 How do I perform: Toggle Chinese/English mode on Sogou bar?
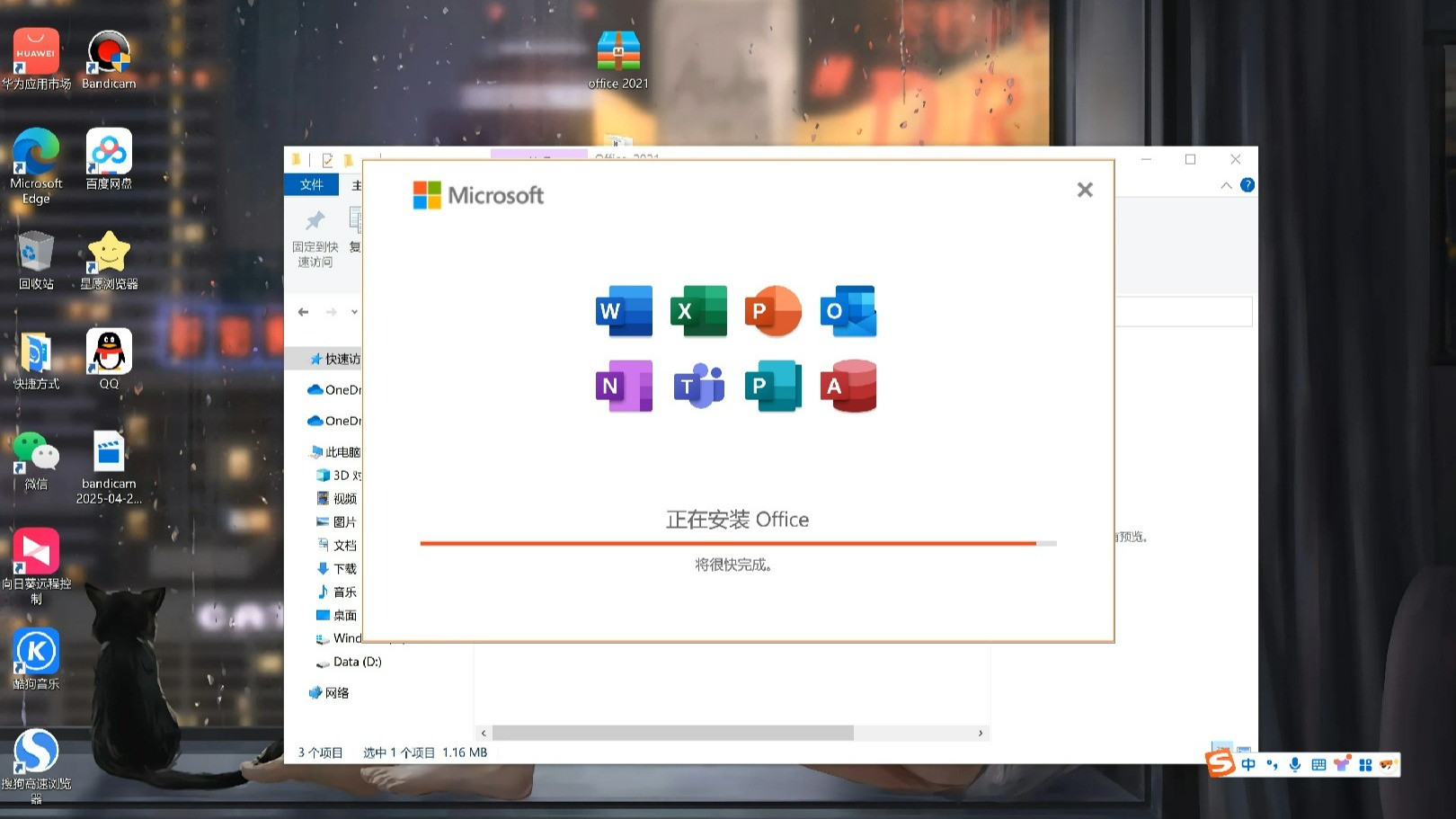point(1248,765)
